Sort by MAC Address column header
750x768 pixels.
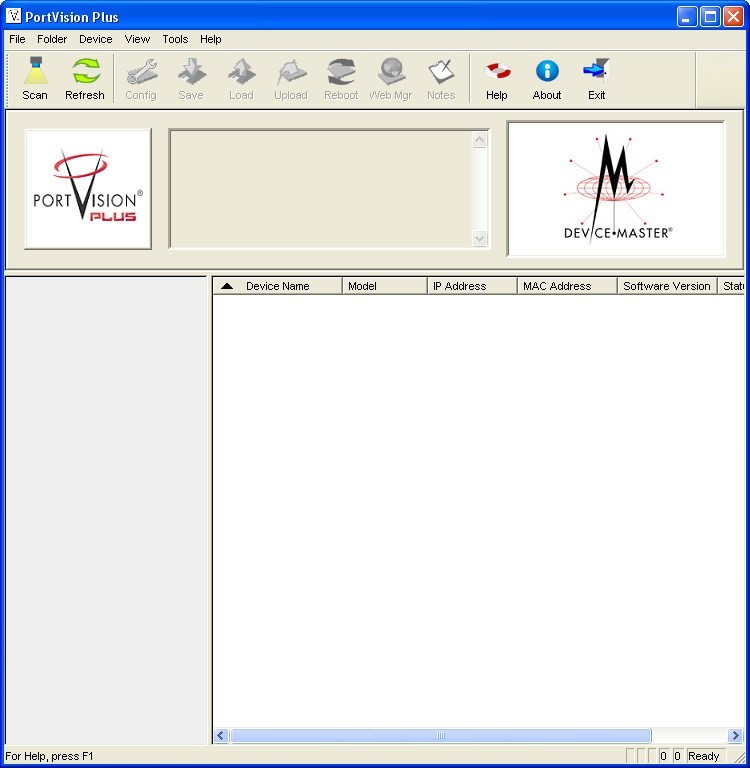click(567, 286)
